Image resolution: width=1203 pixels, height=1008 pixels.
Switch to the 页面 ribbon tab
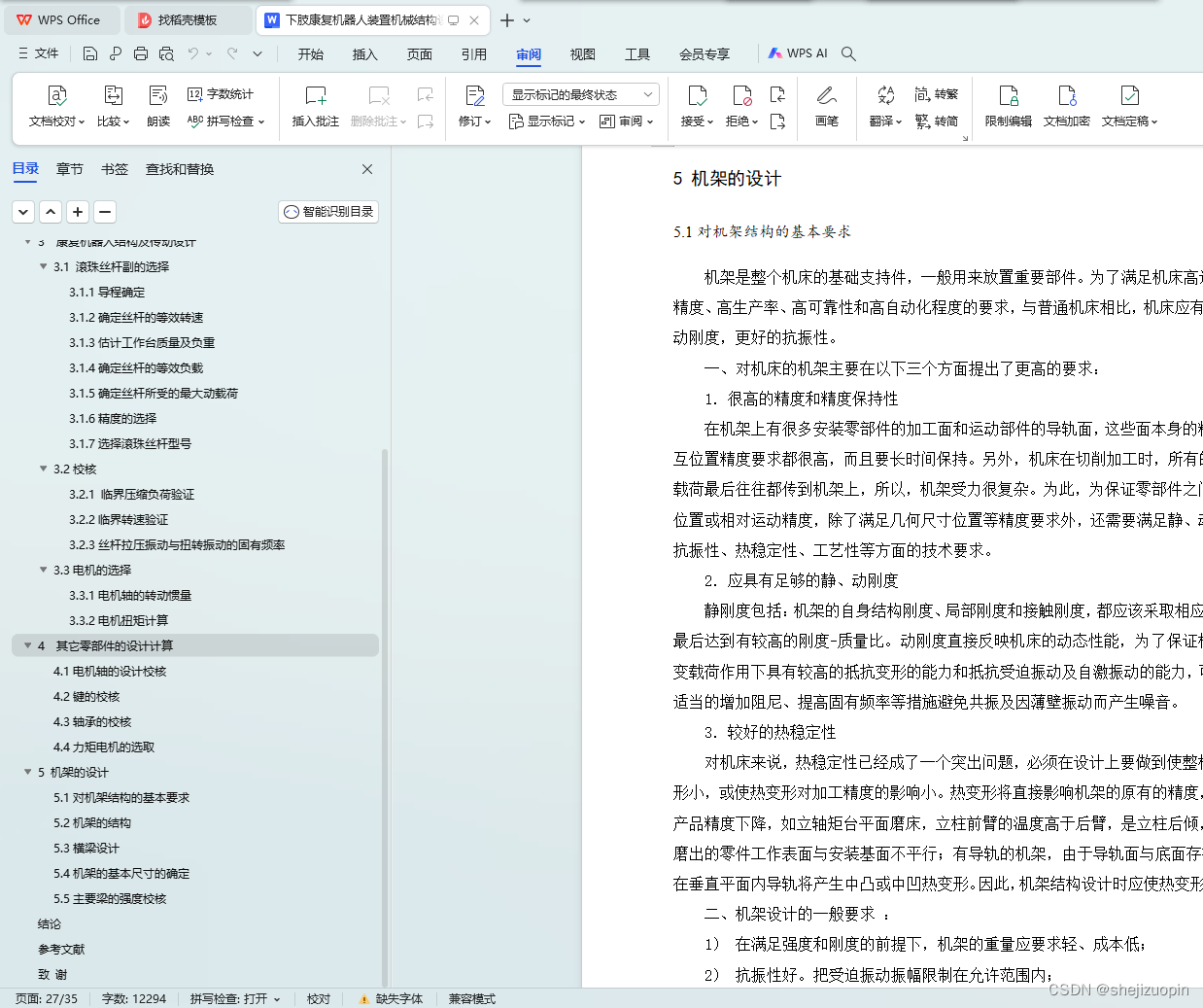pyautogui.click(x=420, y=54)
